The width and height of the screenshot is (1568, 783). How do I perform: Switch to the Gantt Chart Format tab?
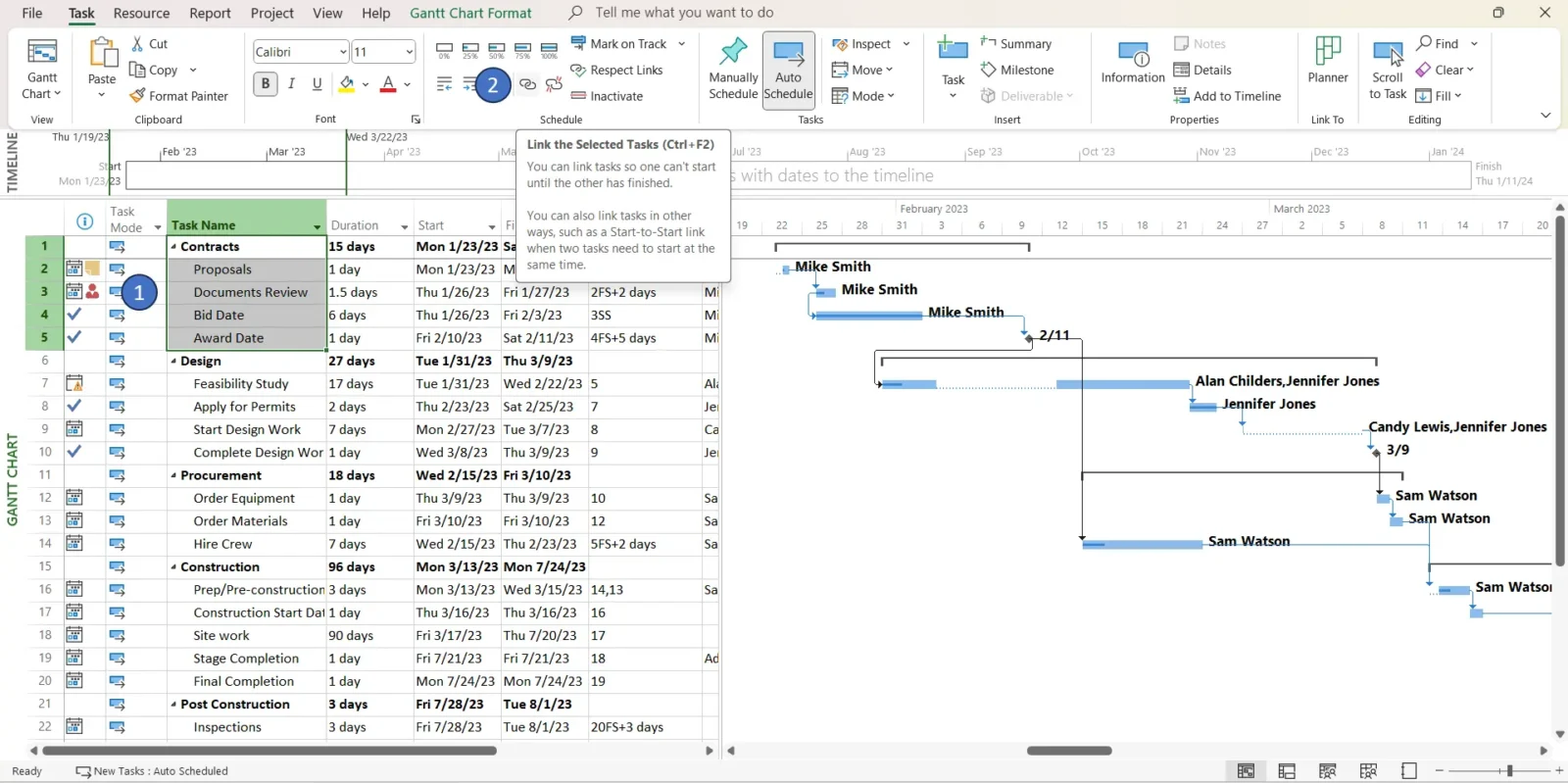[x=470, y=13]
